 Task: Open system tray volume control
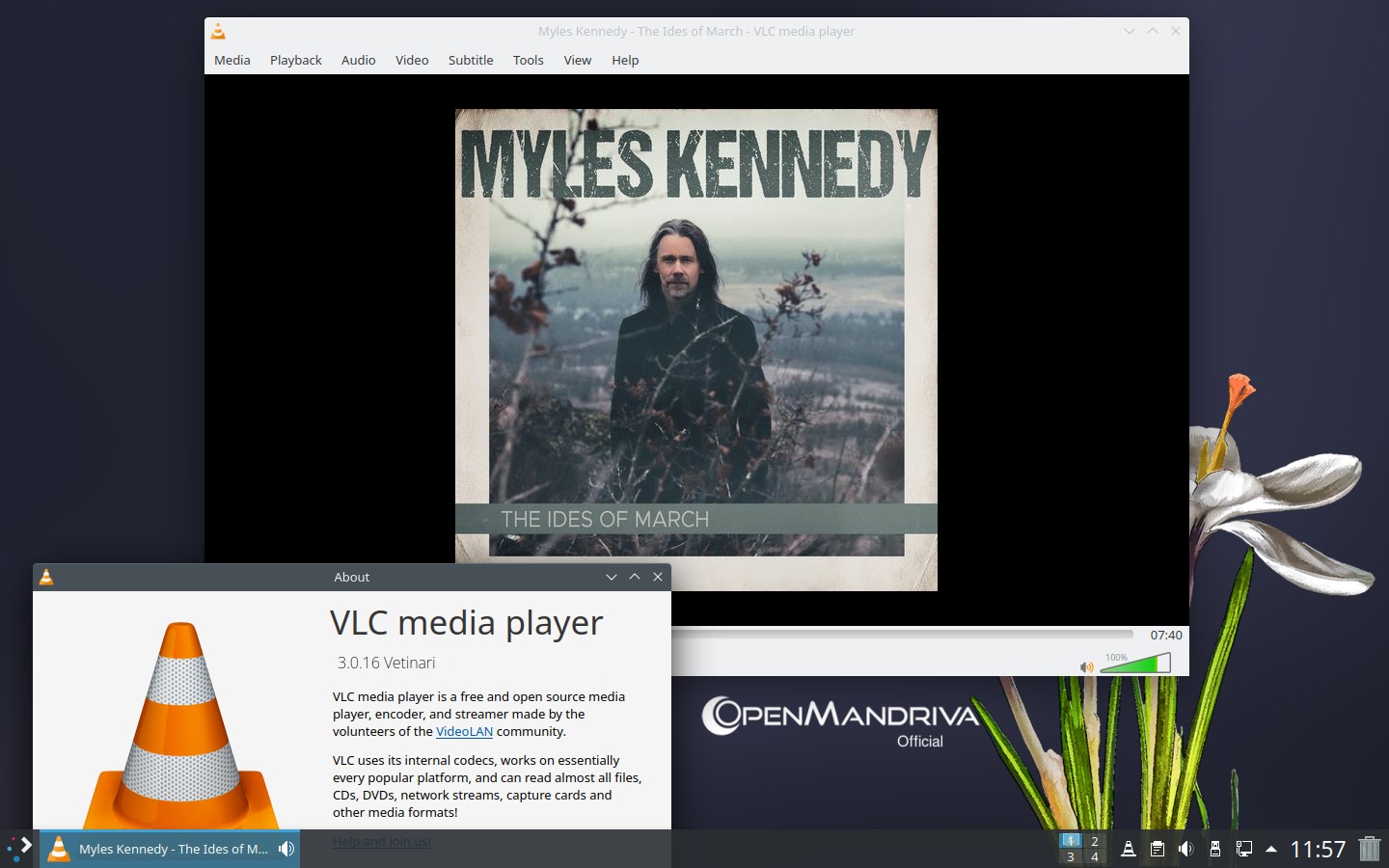[1185, 849]
